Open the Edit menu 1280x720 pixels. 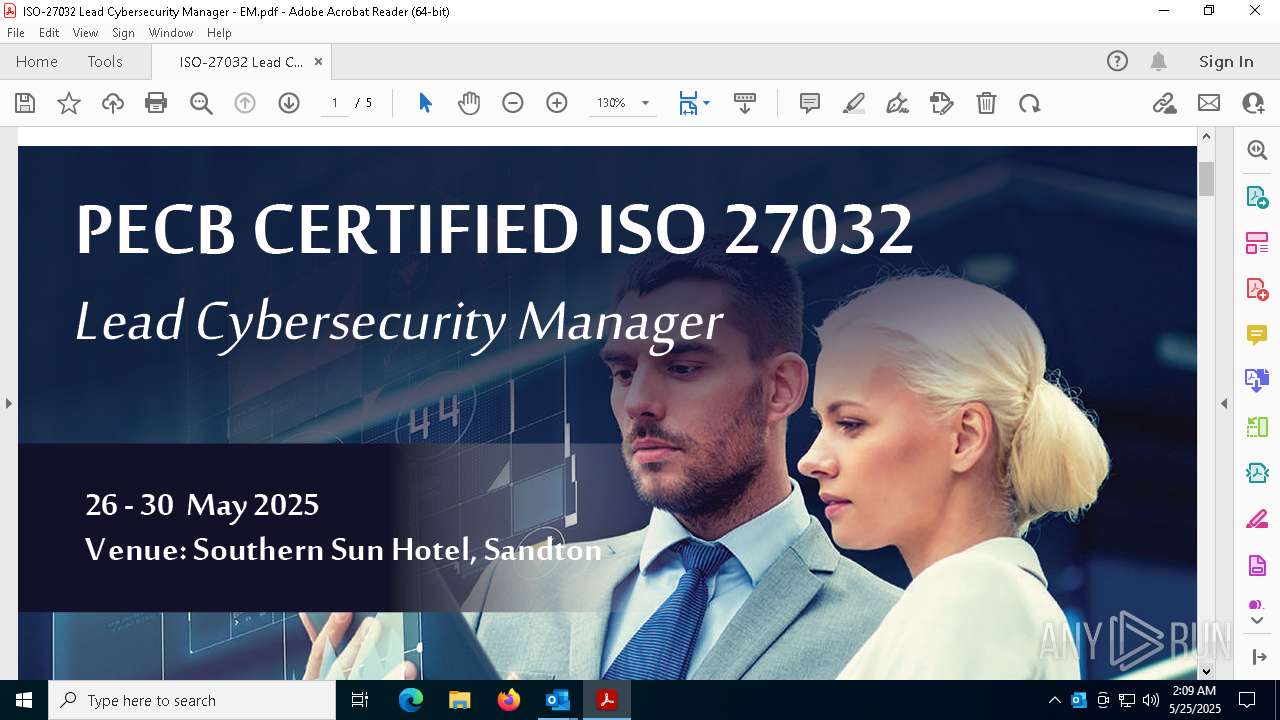coord(49,33)
